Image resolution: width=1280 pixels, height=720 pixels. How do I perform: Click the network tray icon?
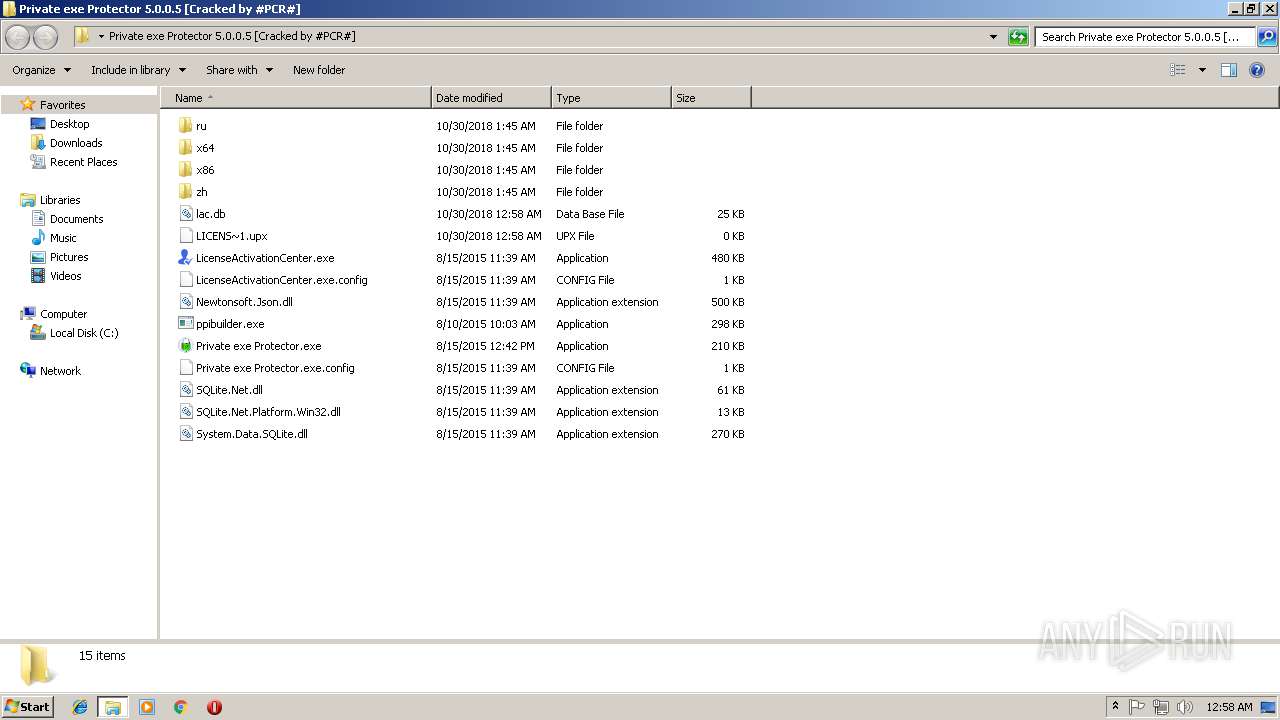[1161, 707]
